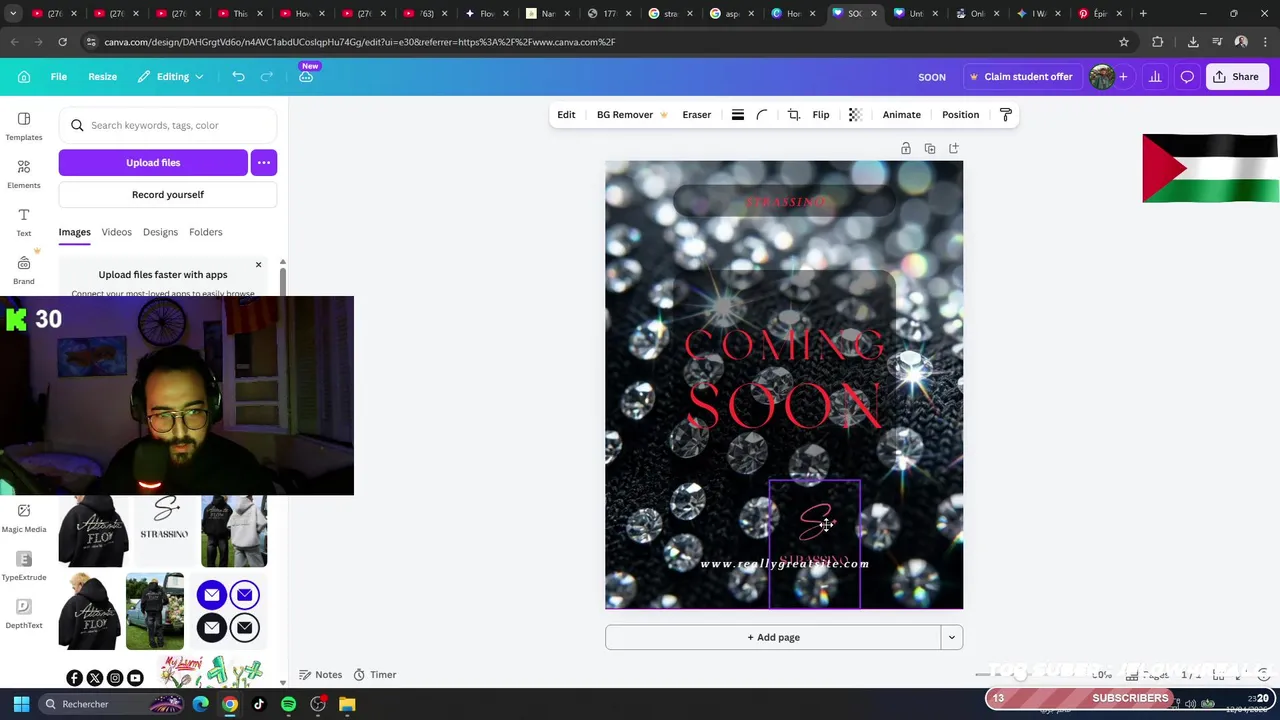Open the Animate option

click(x=902, y=115)
